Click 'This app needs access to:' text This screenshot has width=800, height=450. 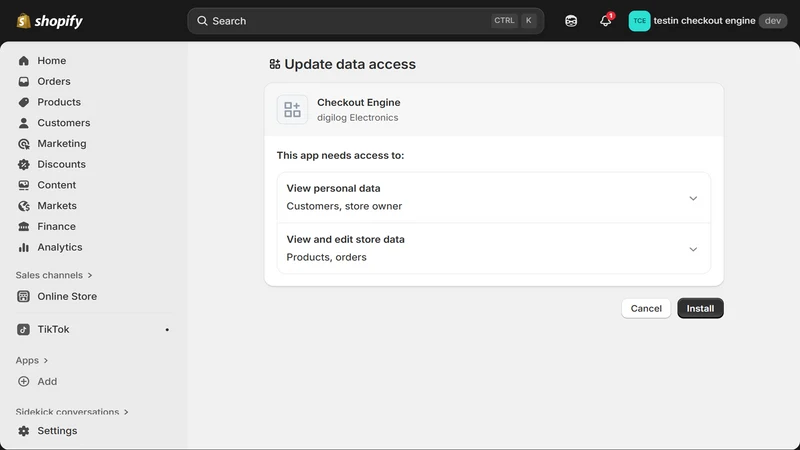(340, 155)
